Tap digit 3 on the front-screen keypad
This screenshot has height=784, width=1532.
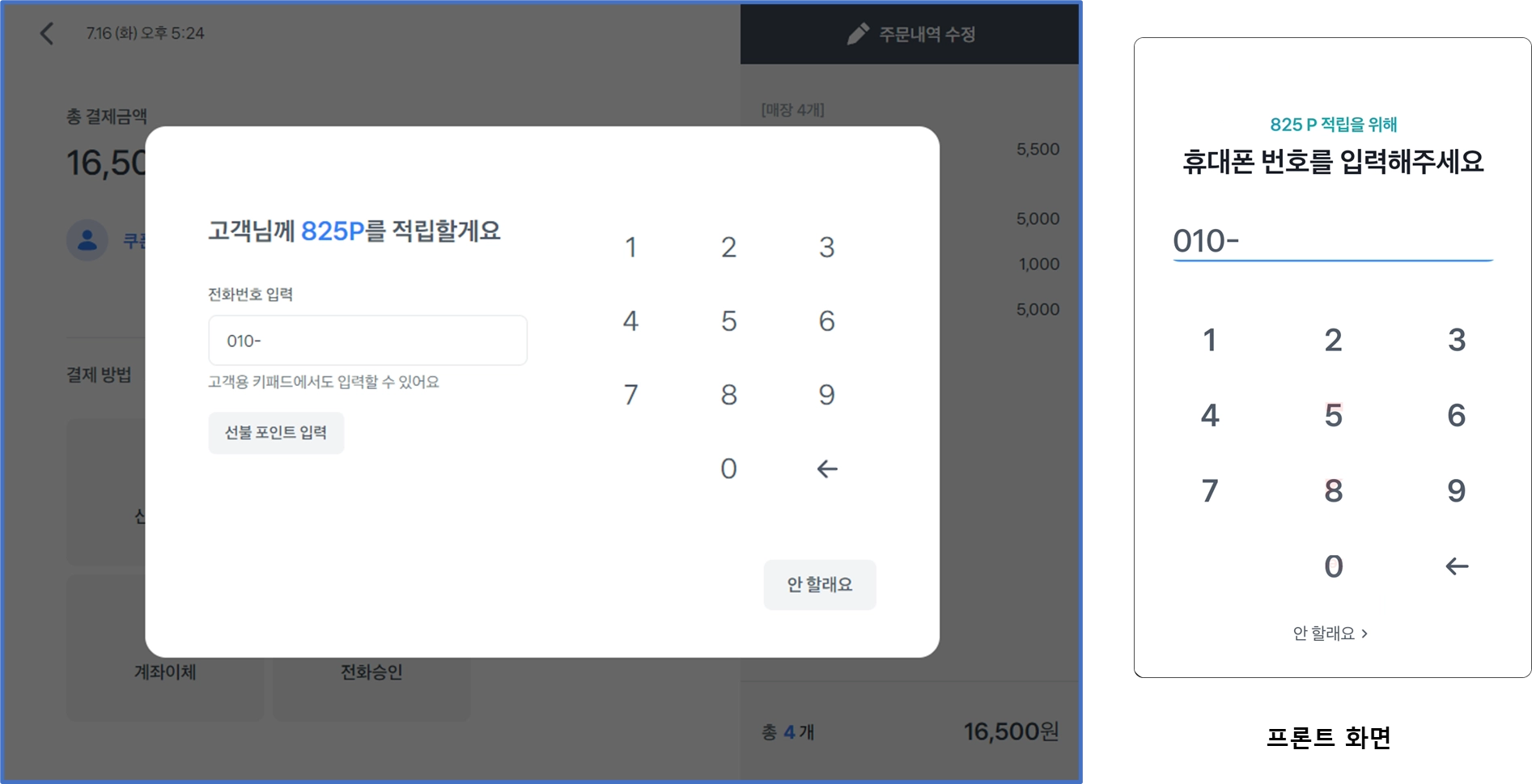[1457, 340]
